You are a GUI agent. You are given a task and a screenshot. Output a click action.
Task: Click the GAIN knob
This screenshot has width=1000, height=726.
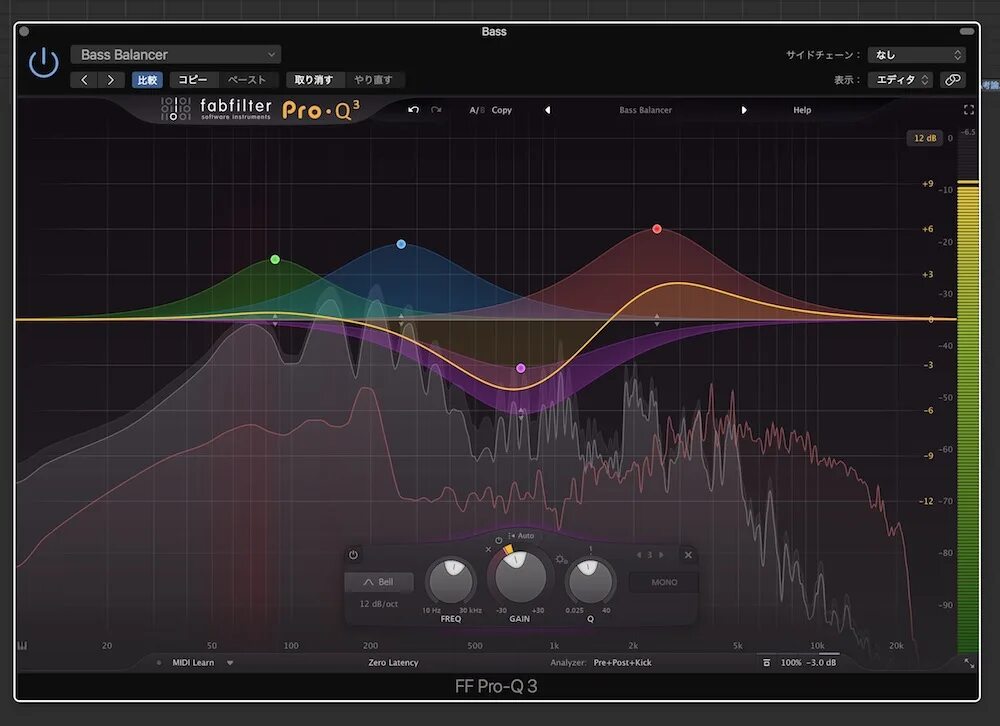pyautogui.click(x=520, y=577)
